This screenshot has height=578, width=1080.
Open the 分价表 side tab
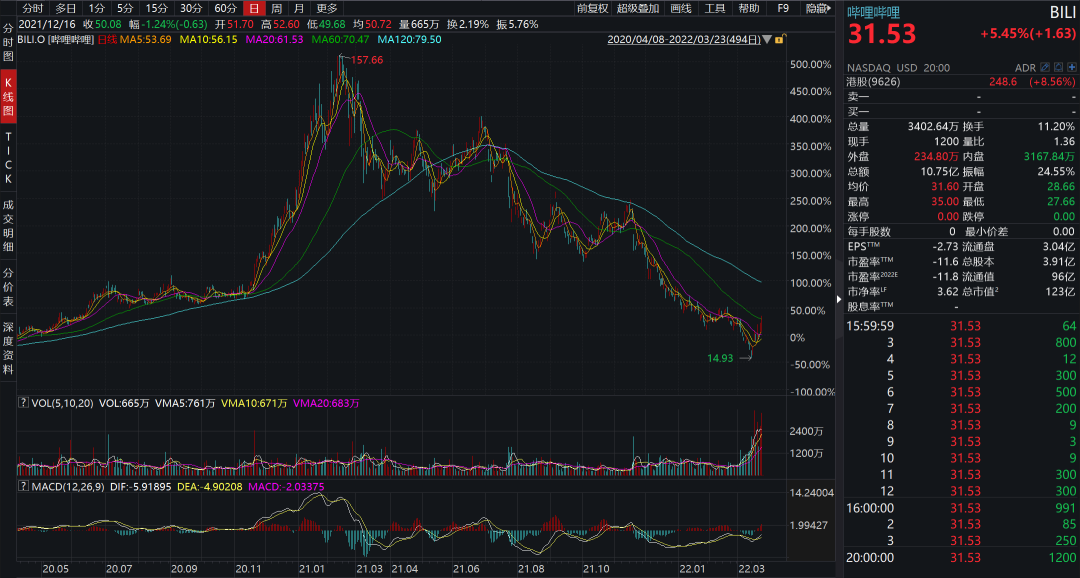pyautogui.click(x=8, y=287)
